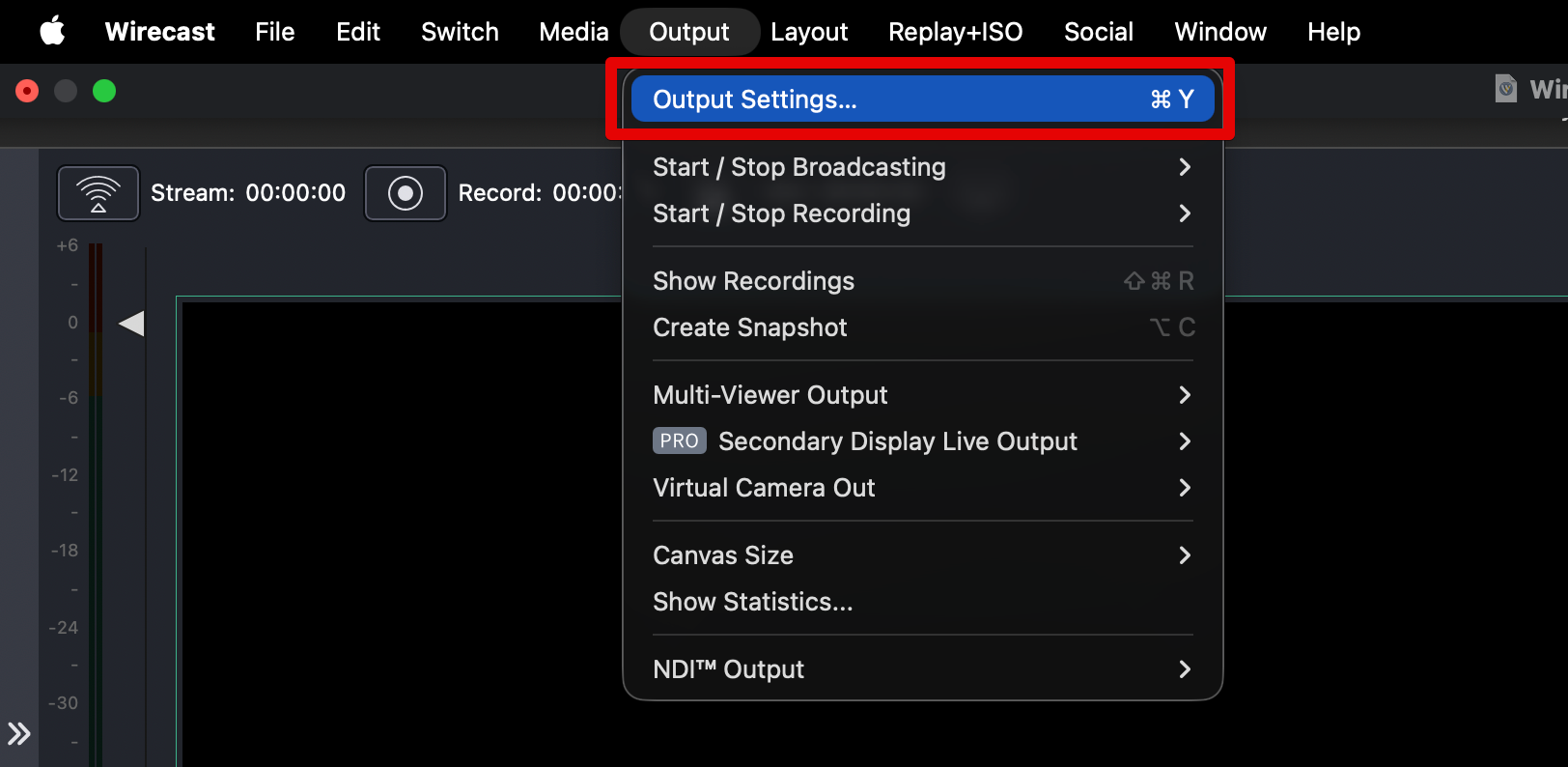Select Show Recordings menu item

coord(923,281)
